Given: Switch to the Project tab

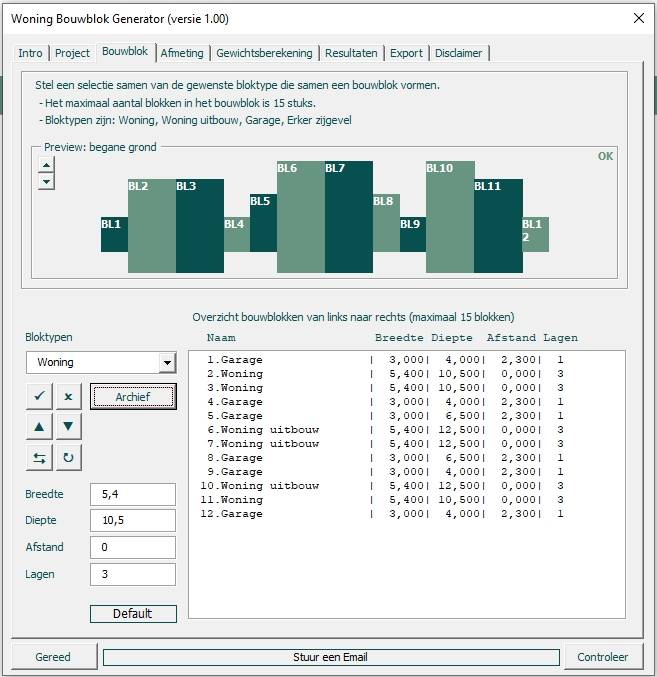Looking at the screenshot, I should [72, 53].
